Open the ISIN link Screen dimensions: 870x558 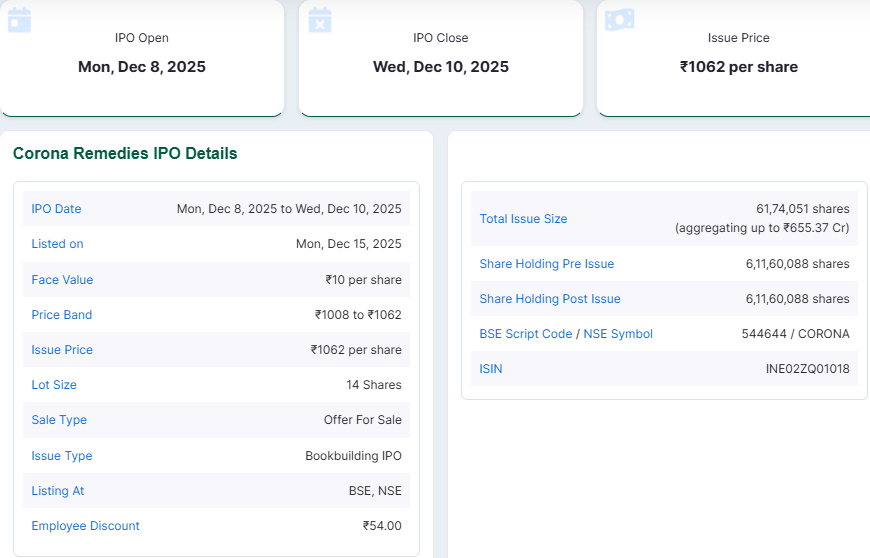pyautogui.click(x=491, y=369)
